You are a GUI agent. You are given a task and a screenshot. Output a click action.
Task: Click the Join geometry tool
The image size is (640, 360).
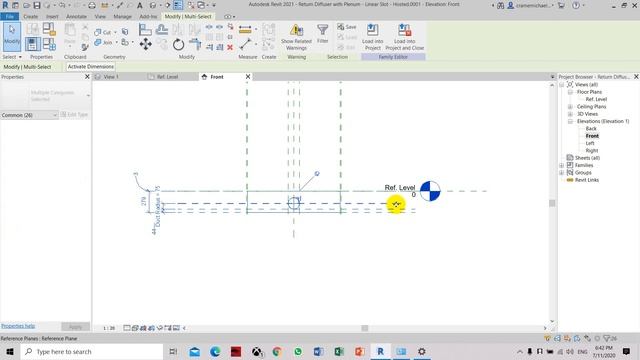click(103, 42)
